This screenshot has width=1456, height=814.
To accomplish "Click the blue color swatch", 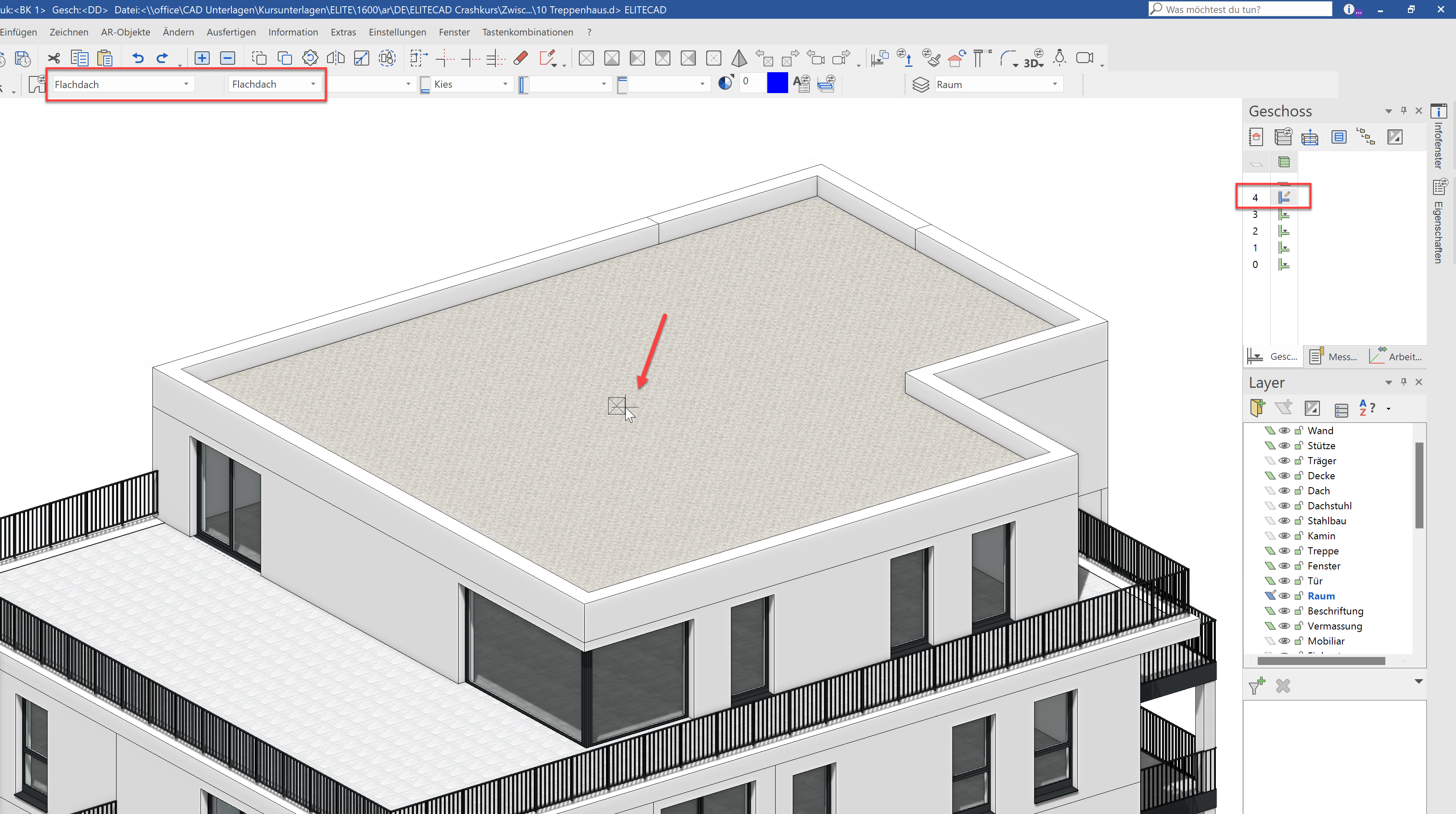I will click(x=777, y=83).
